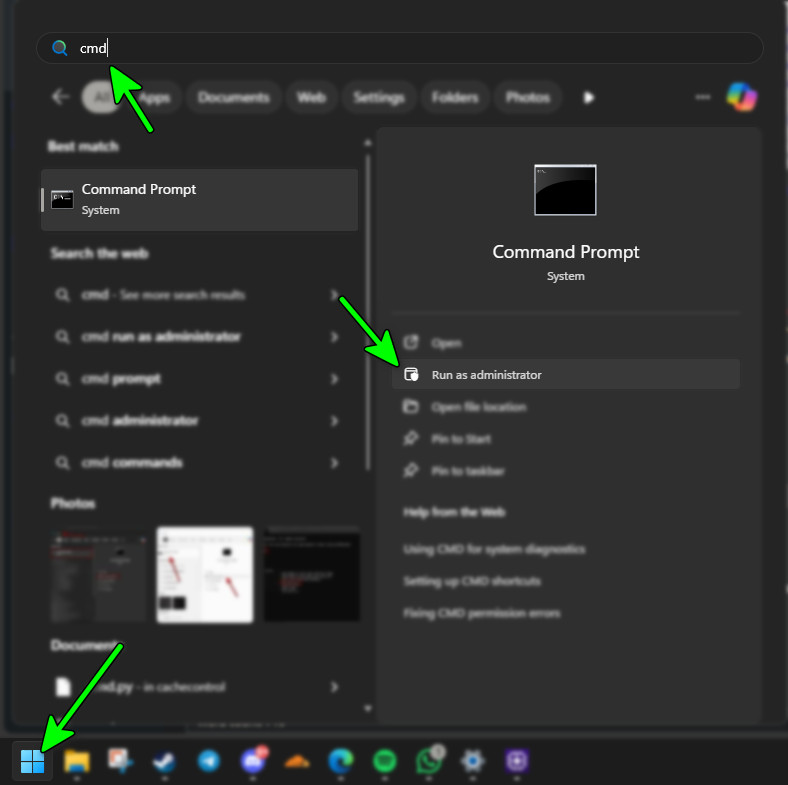The width and height of the screenshot is (788, 785).
Task: Open Discord from taskbar
Action: (254, 760)
